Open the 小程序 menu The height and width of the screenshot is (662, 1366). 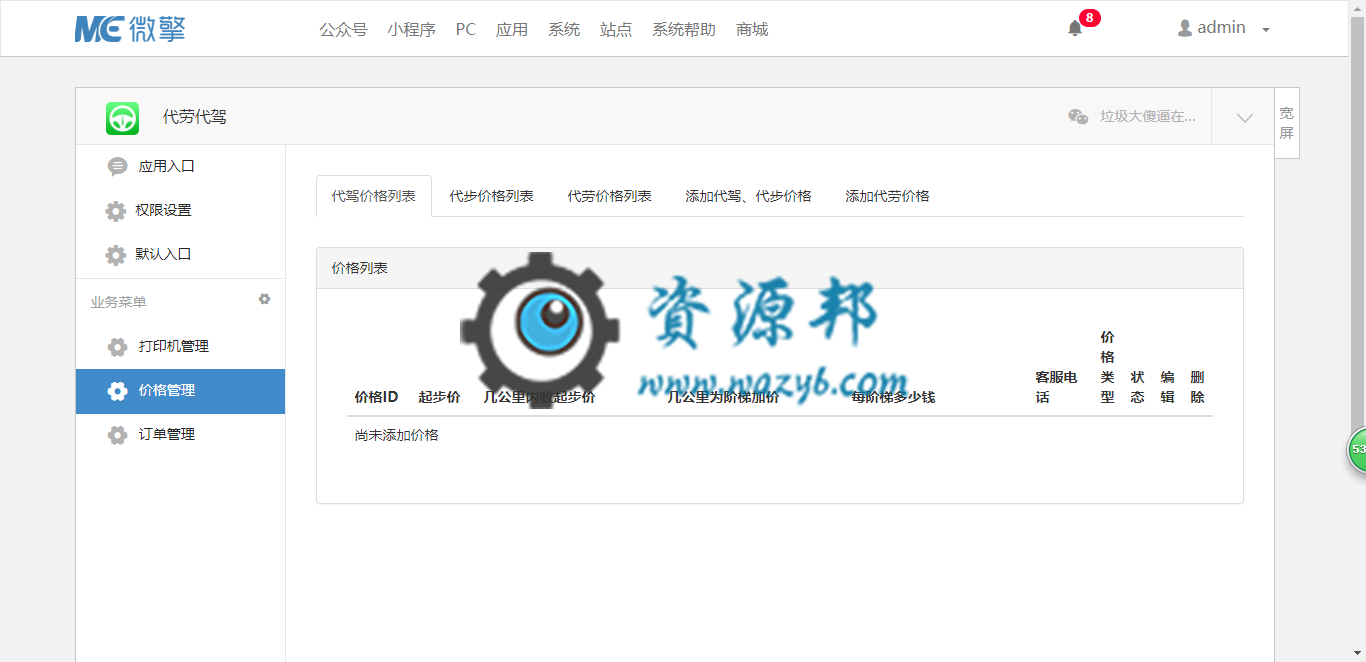pos(411,29)
